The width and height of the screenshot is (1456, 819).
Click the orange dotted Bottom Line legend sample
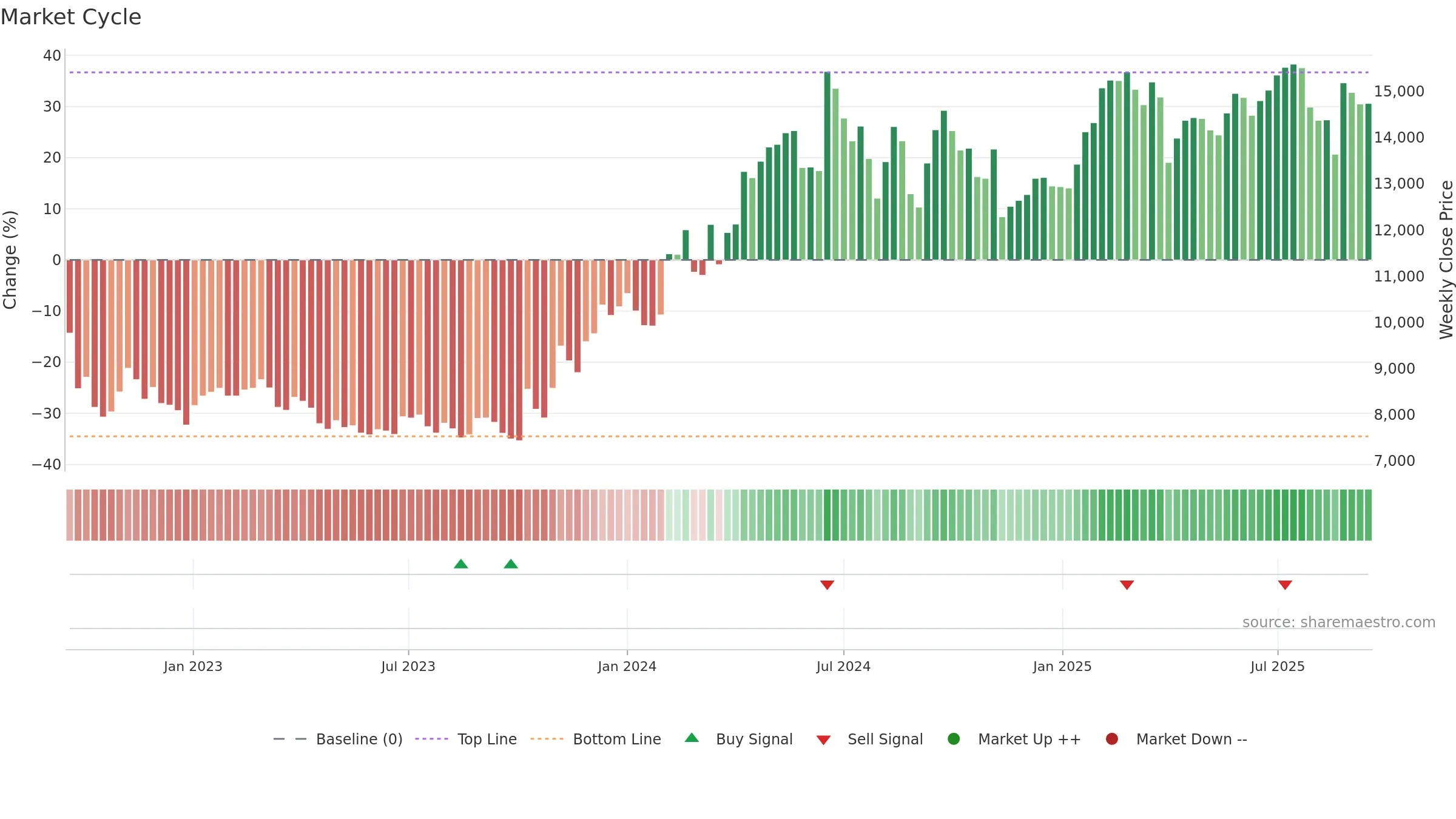[x=547, y=739]
